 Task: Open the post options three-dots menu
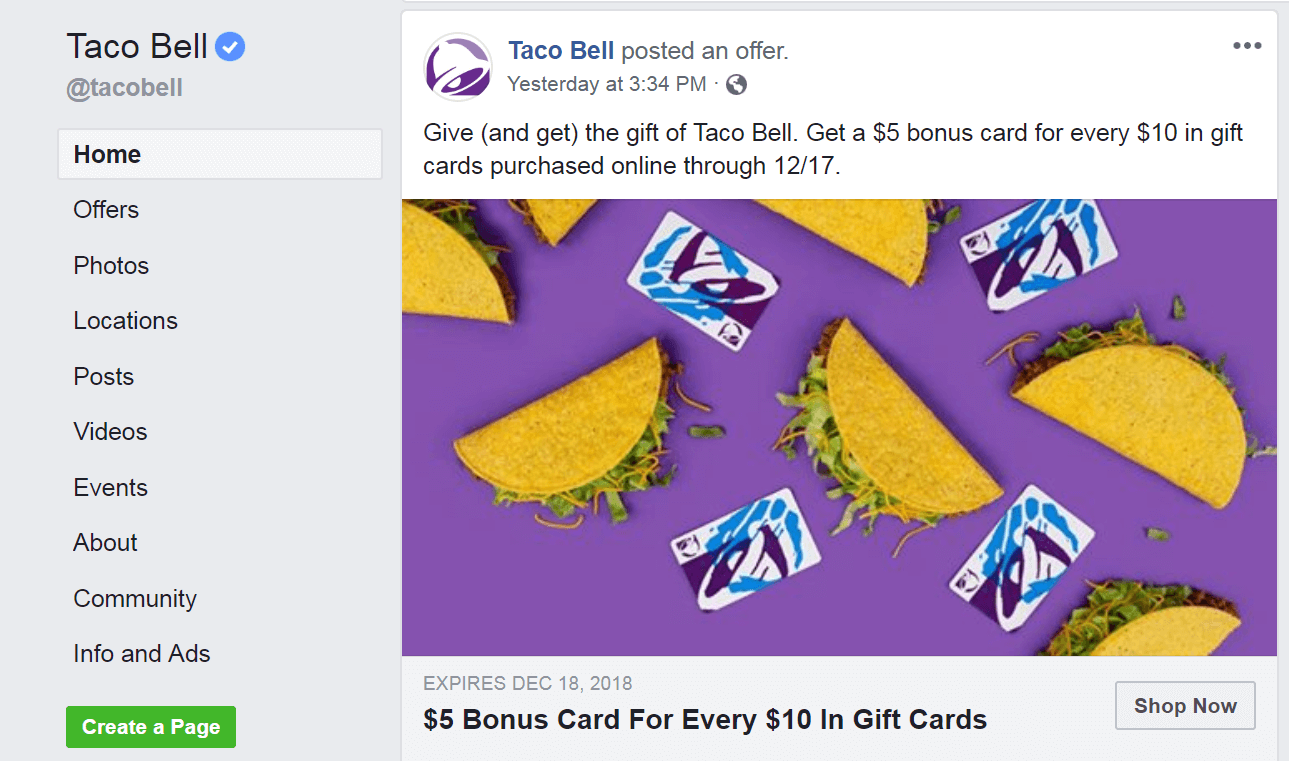(x=1247, y=46)
